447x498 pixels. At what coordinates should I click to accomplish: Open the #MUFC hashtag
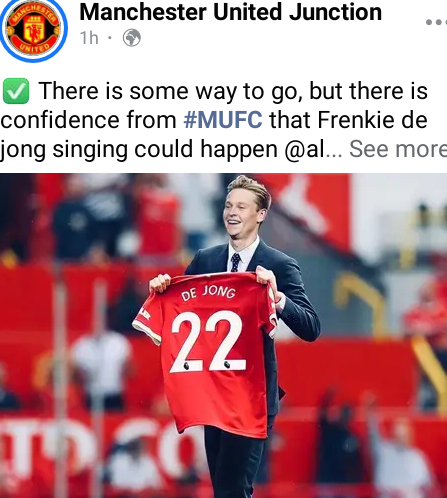pos(223,120)
